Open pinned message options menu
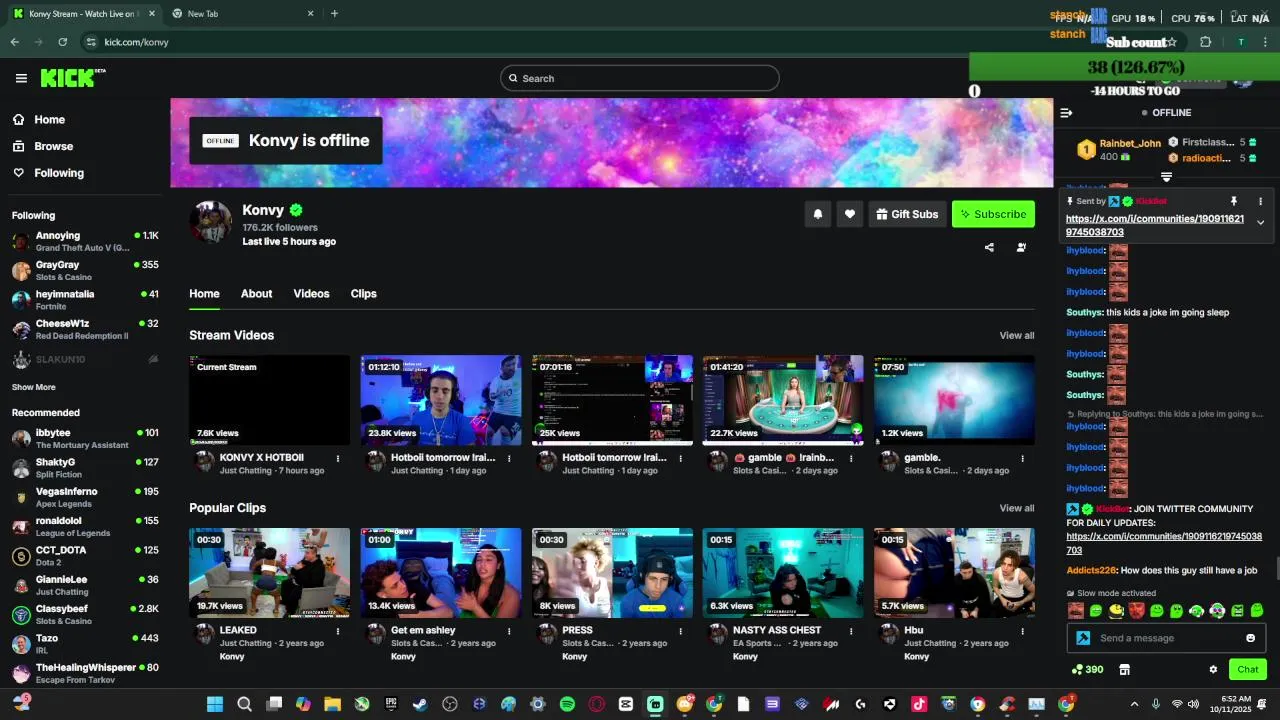Viewport: 1280px width, 720px height. pyautogui.click(x=1260, y=201)
